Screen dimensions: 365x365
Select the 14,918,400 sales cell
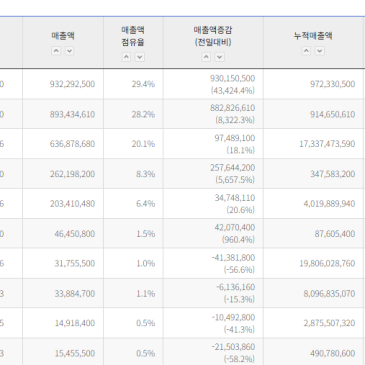[x=63, y=323]
